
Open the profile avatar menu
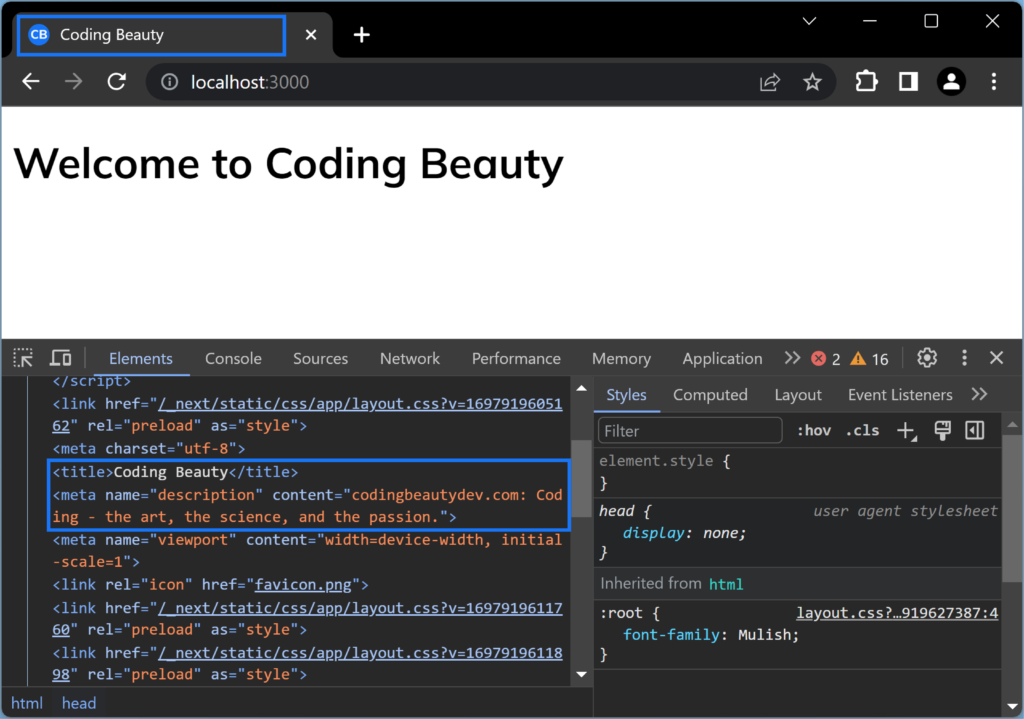click(952, 82)
